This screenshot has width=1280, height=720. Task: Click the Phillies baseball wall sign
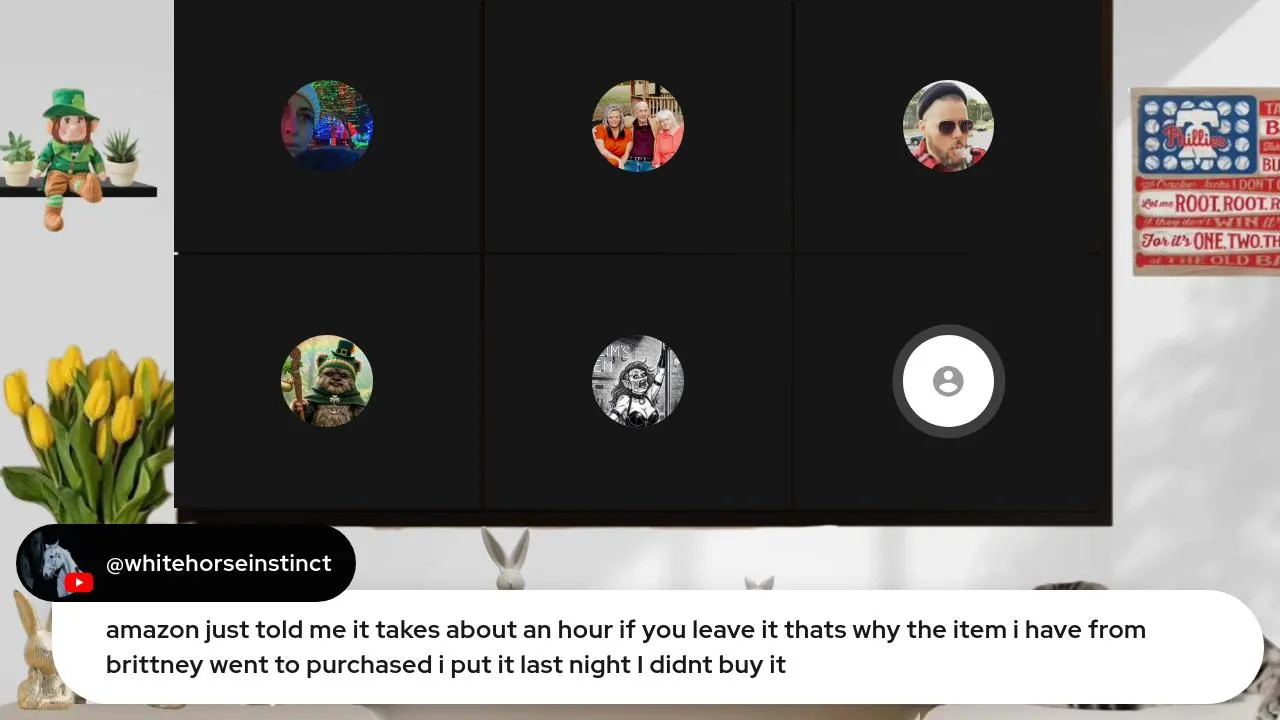pos(1205,181)
